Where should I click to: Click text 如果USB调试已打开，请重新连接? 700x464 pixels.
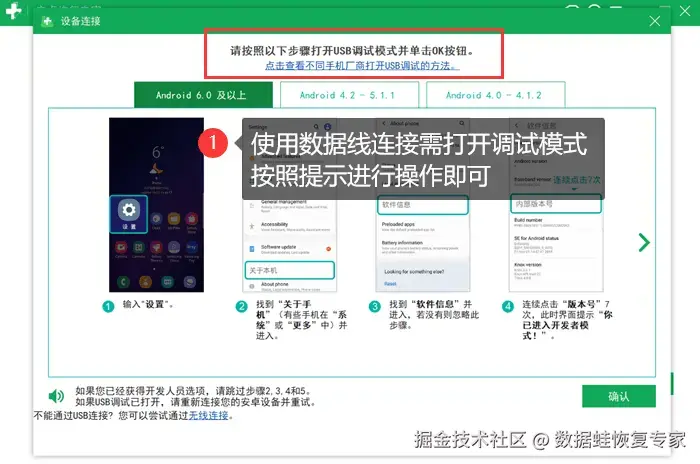(196, 401)
